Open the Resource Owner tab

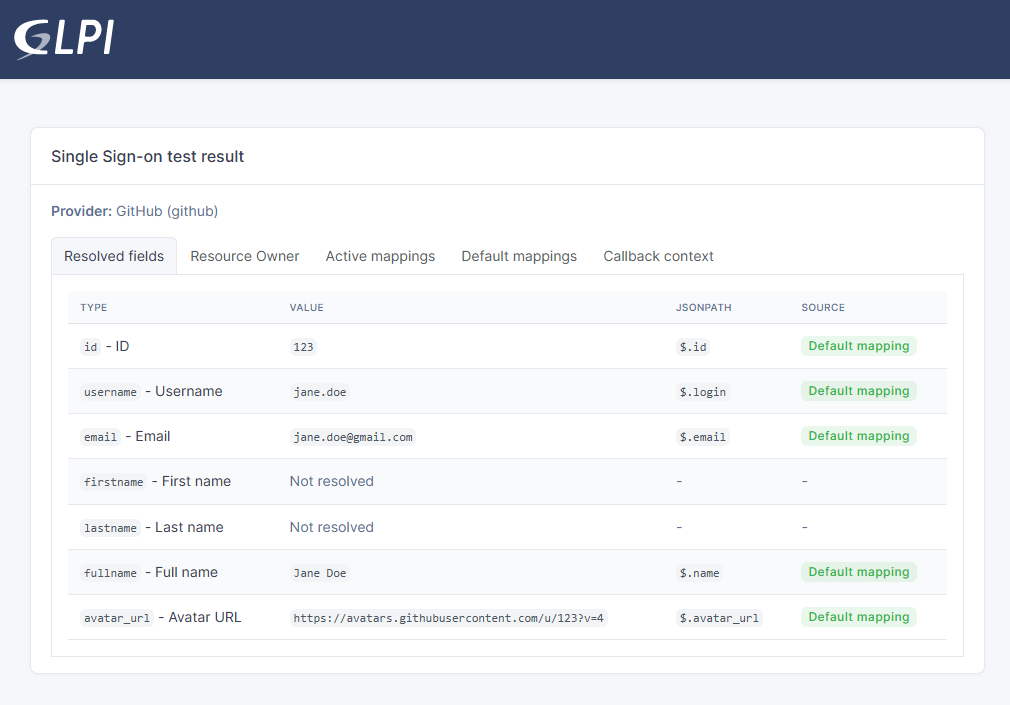pos(245,256)
